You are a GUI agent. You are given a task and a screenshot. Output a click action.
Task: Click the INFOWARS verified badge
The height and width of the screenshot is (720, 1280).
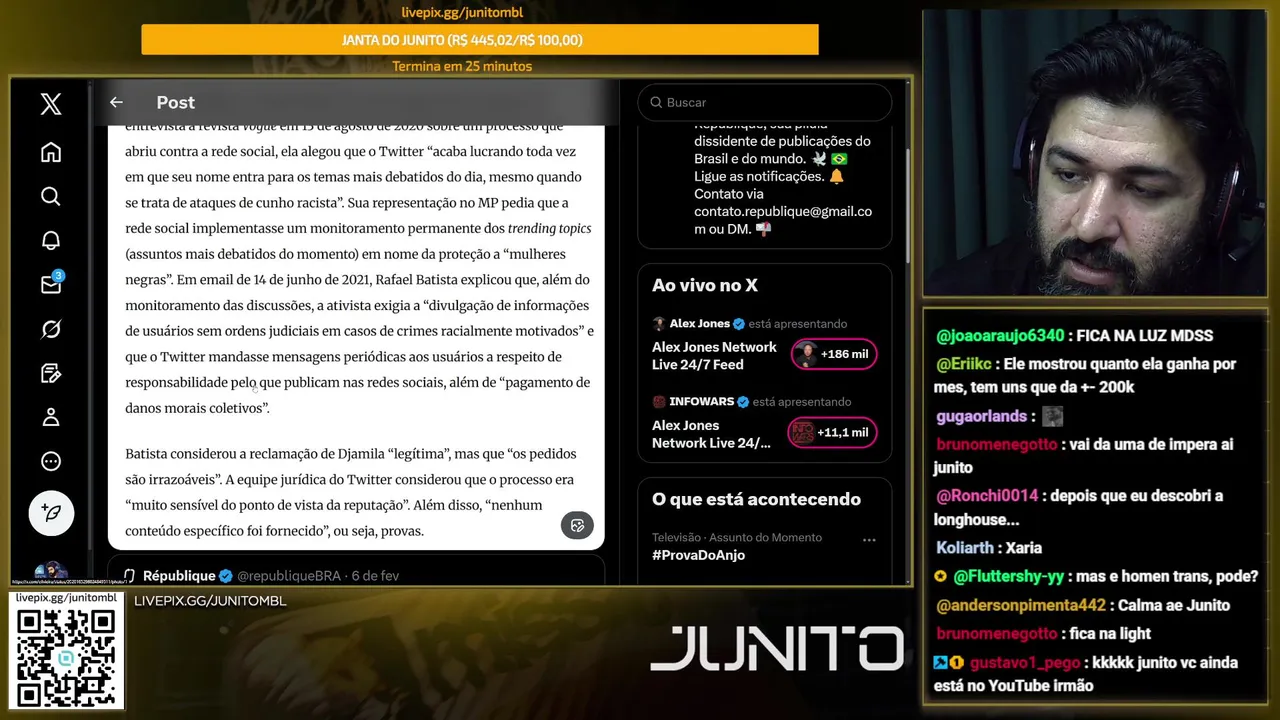pyautogui.click(x=743, y=402)
